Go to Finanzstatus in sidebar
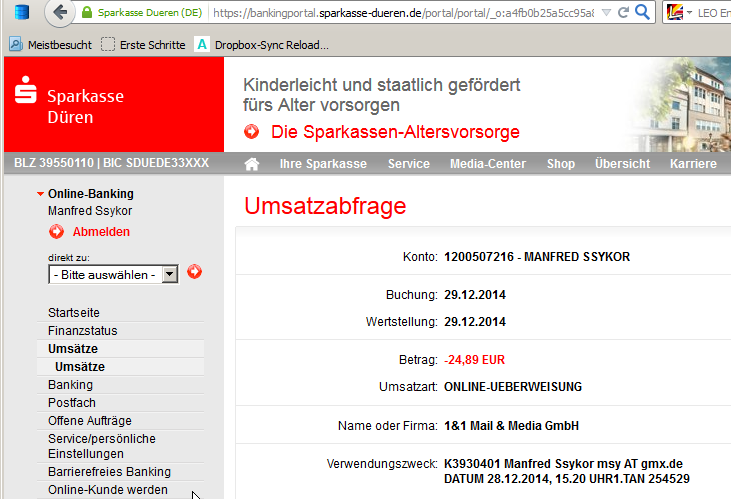Screen dimensions: 731x499 coord(82,331)
